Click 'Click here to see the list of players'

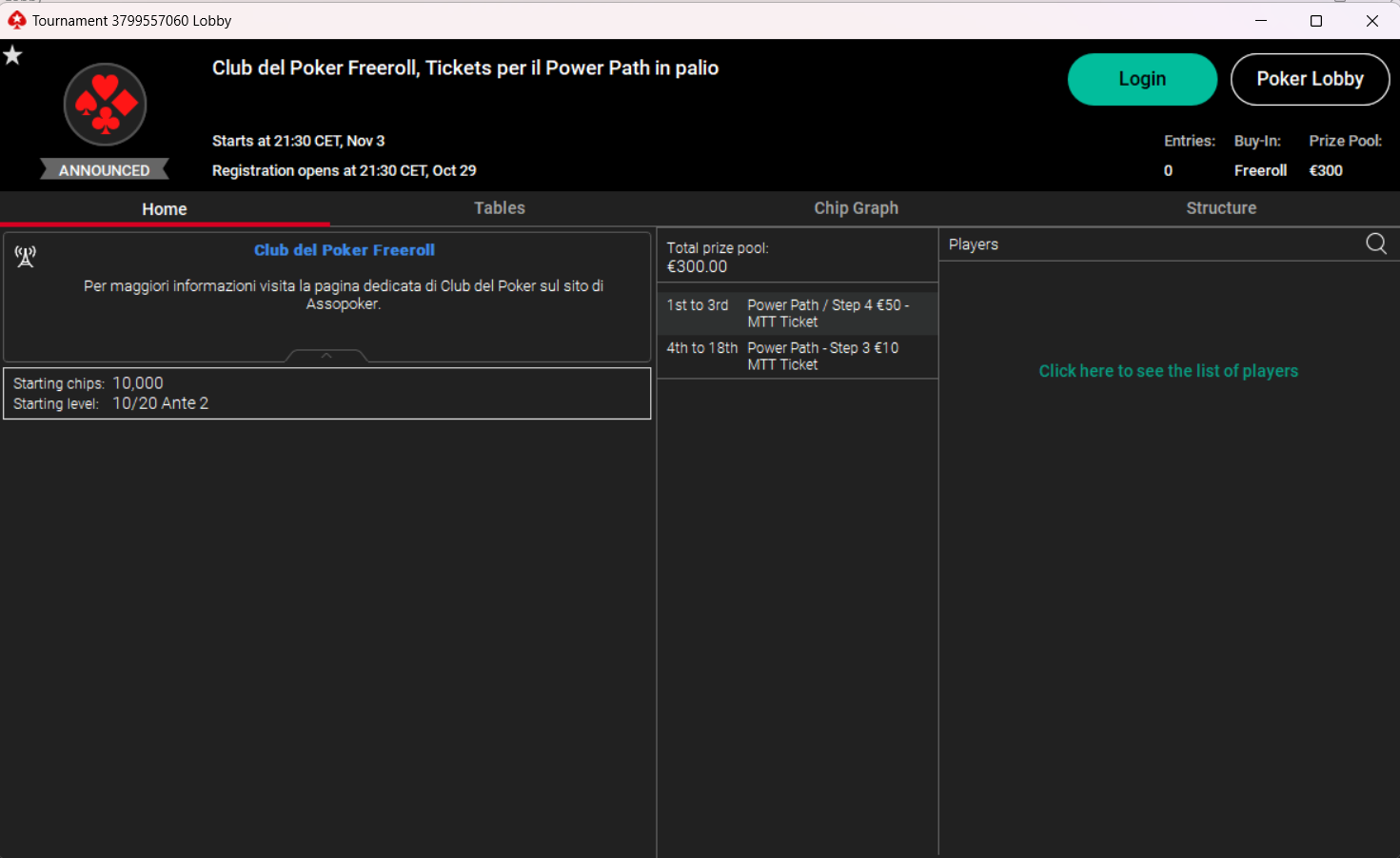[x=1168, y=371]
